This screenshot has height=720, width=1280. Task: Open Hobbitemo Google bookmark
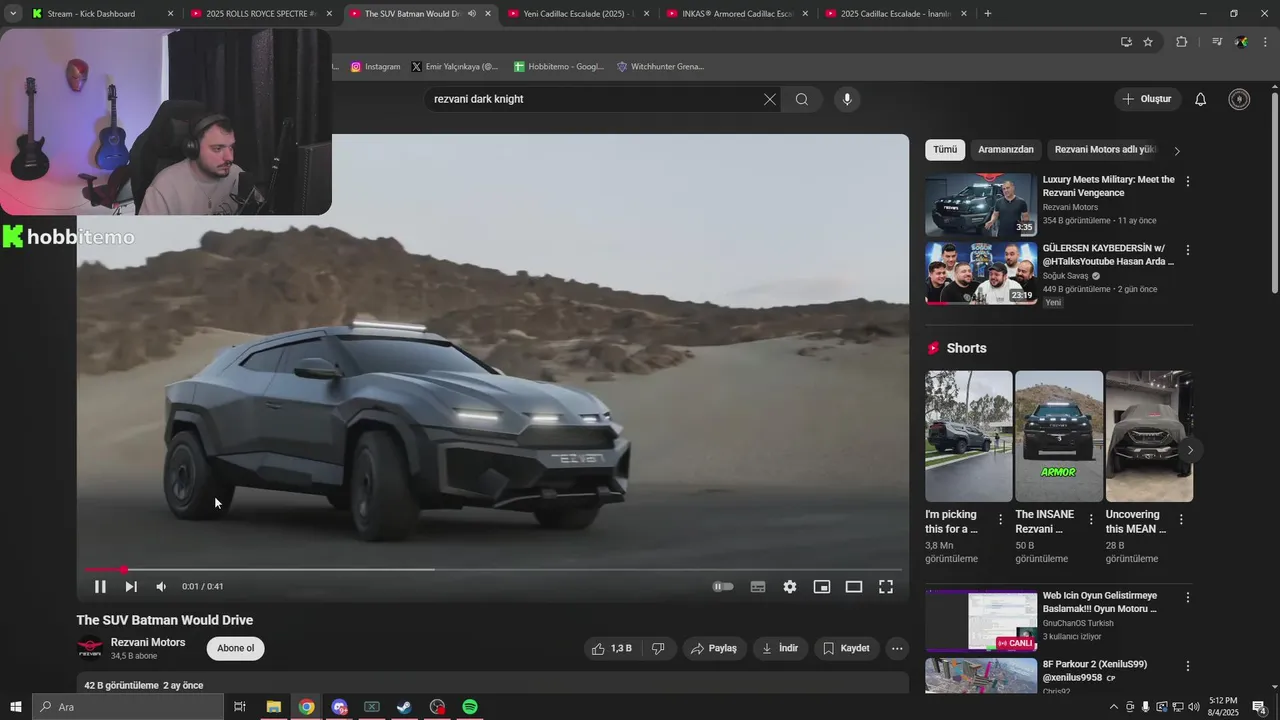coord(559,67)
